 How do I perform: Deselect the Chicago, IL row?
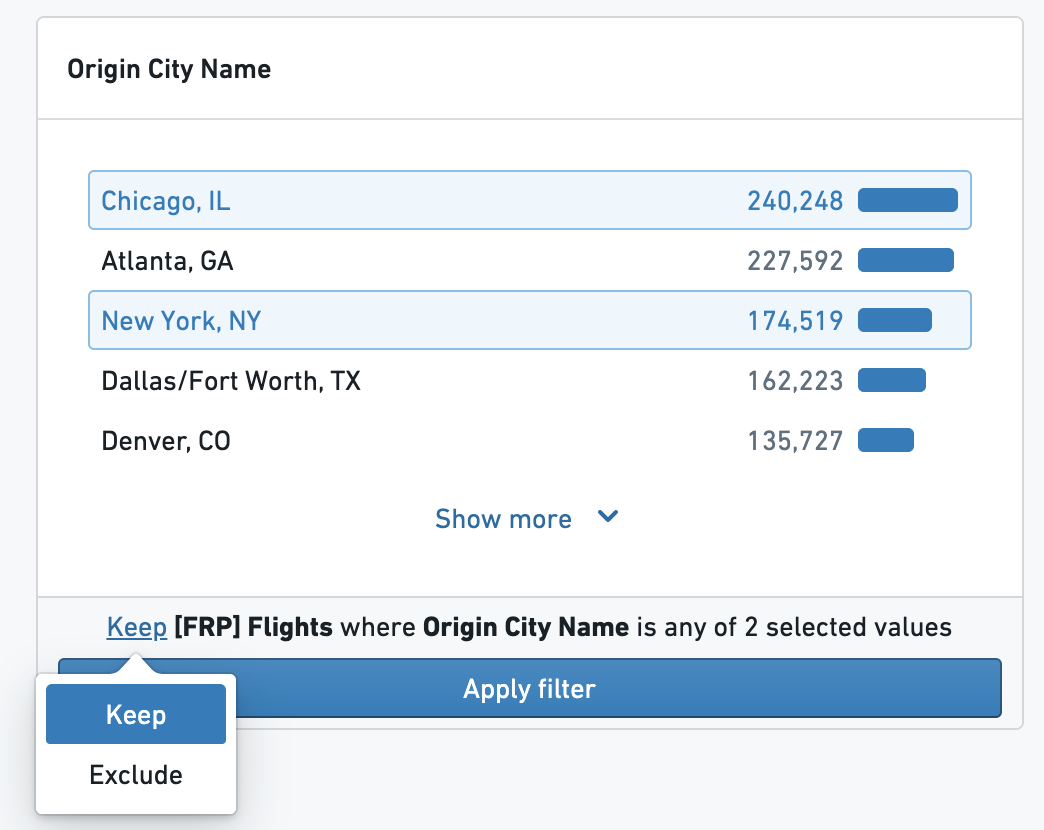529,200
